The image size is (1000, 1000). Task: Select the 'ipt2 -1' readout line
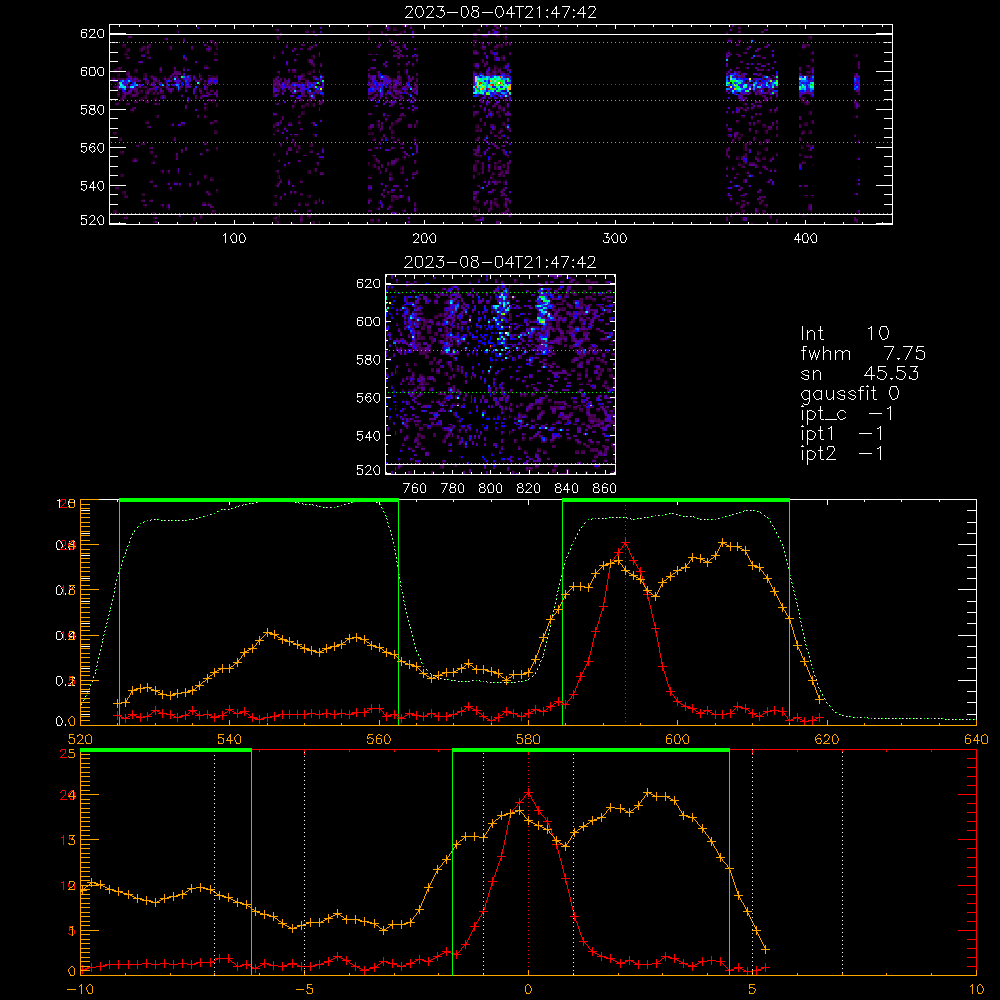(x=842, y=453)
